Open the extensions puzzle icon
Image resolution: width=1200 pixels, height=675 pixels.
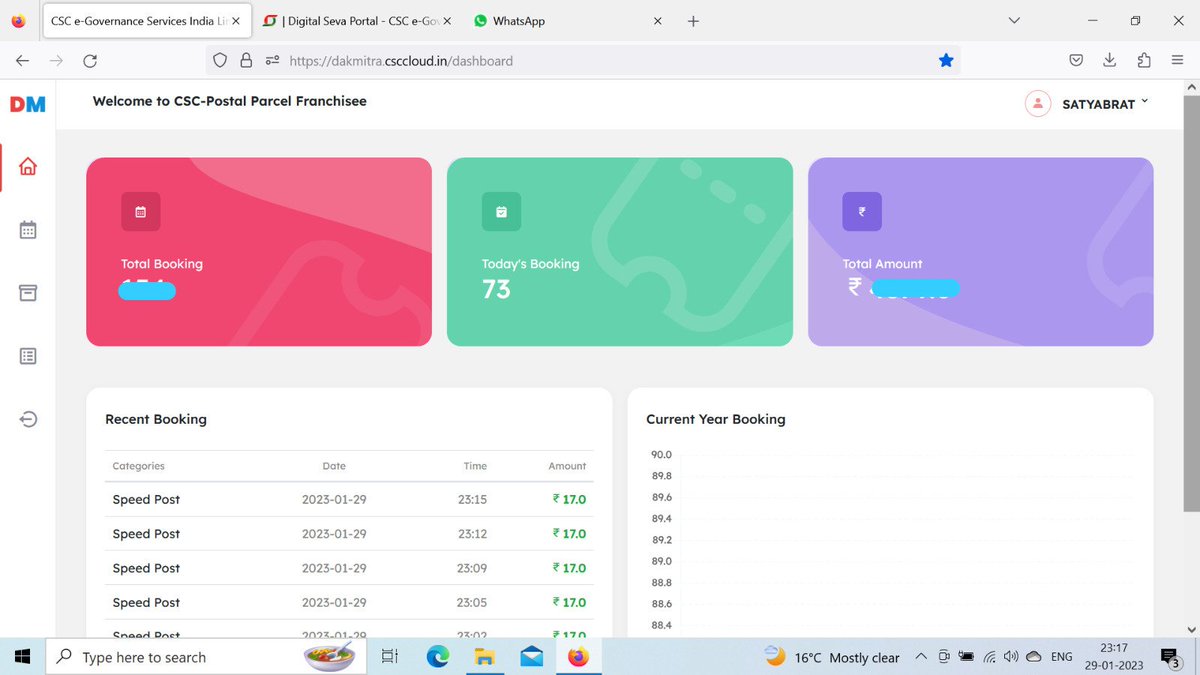click(1144, 61)
